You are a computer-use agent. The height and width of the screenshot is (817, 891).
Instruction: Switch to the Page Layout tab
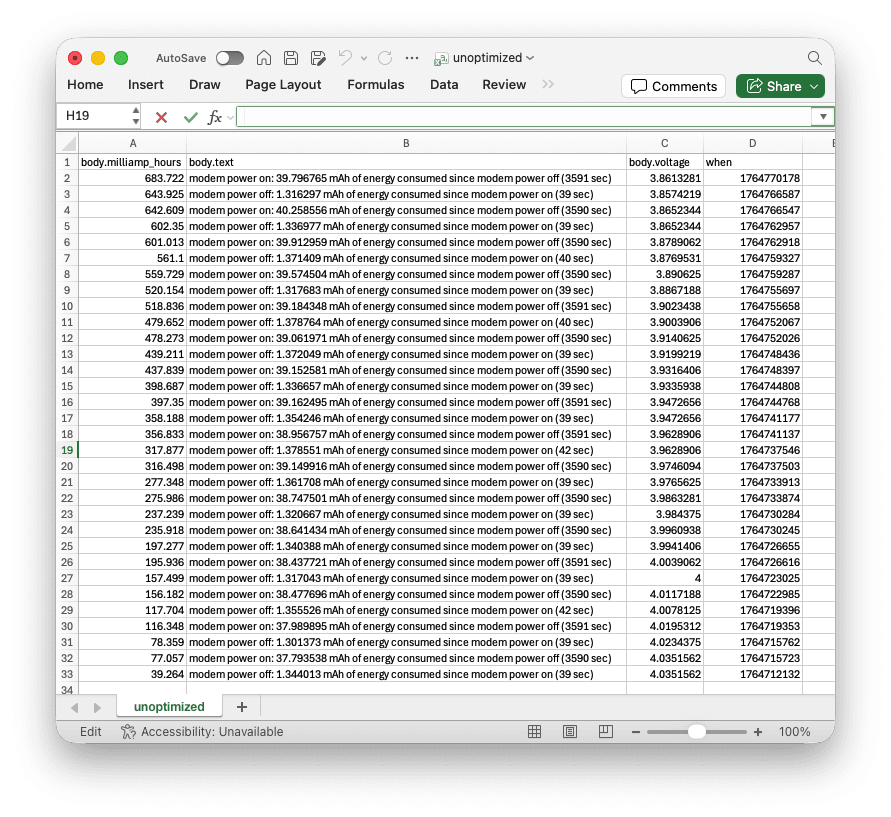(x=283, y=85)
